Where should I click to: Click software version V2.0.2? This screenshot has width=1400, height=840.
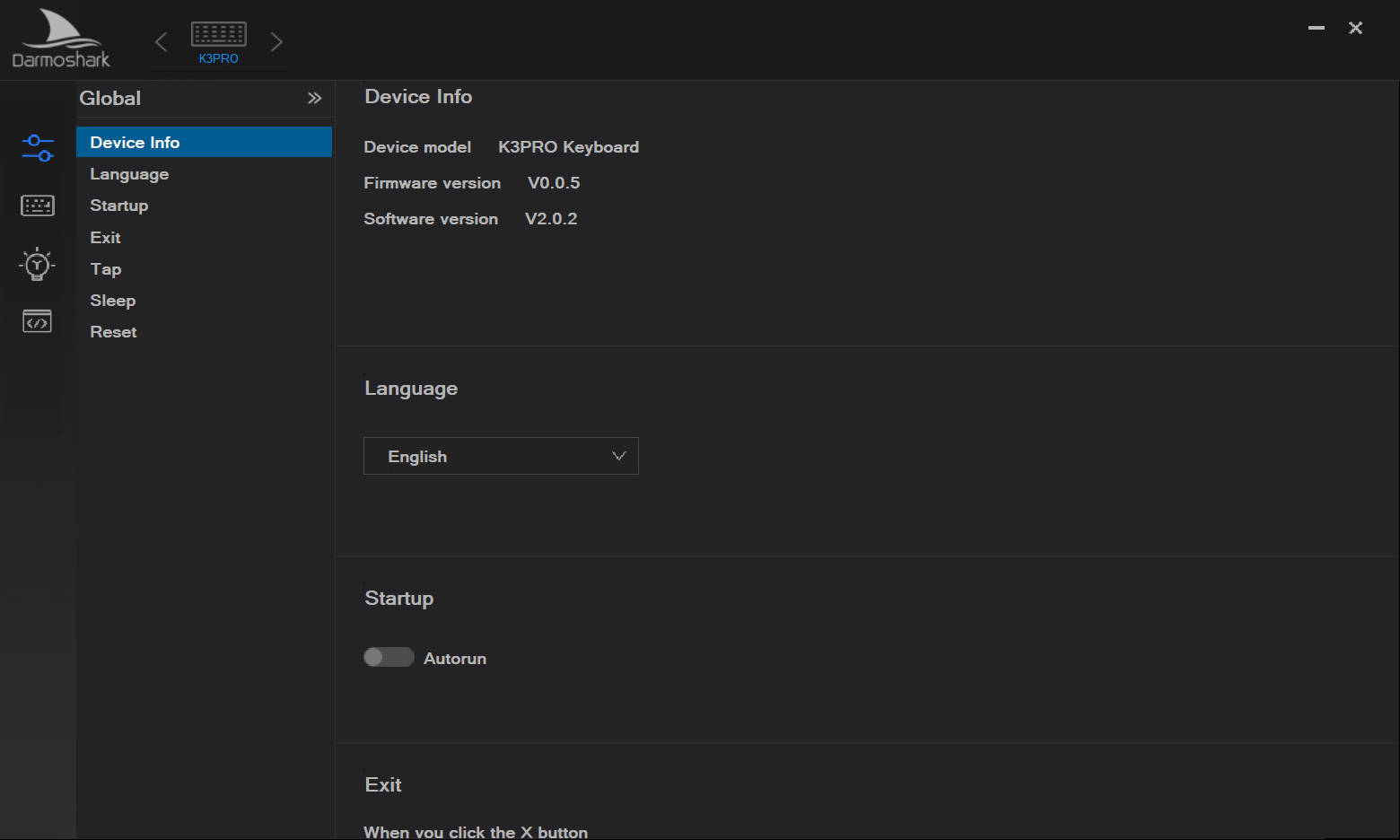[x=551, y=218]
